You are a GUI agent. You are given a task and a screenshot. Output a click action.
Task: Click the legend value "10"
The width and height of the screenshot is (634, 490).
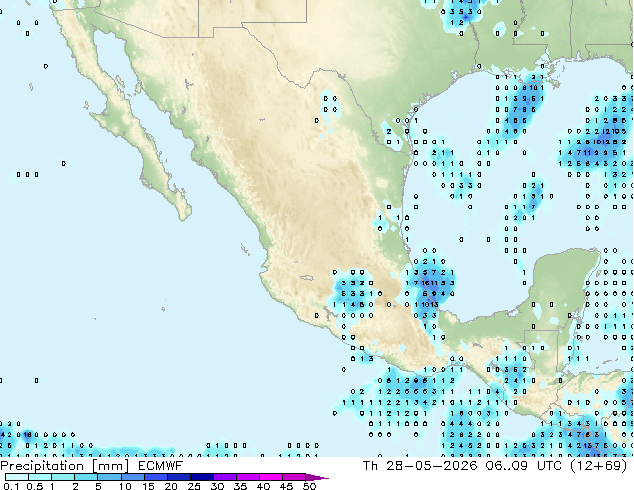click(125, 486)
